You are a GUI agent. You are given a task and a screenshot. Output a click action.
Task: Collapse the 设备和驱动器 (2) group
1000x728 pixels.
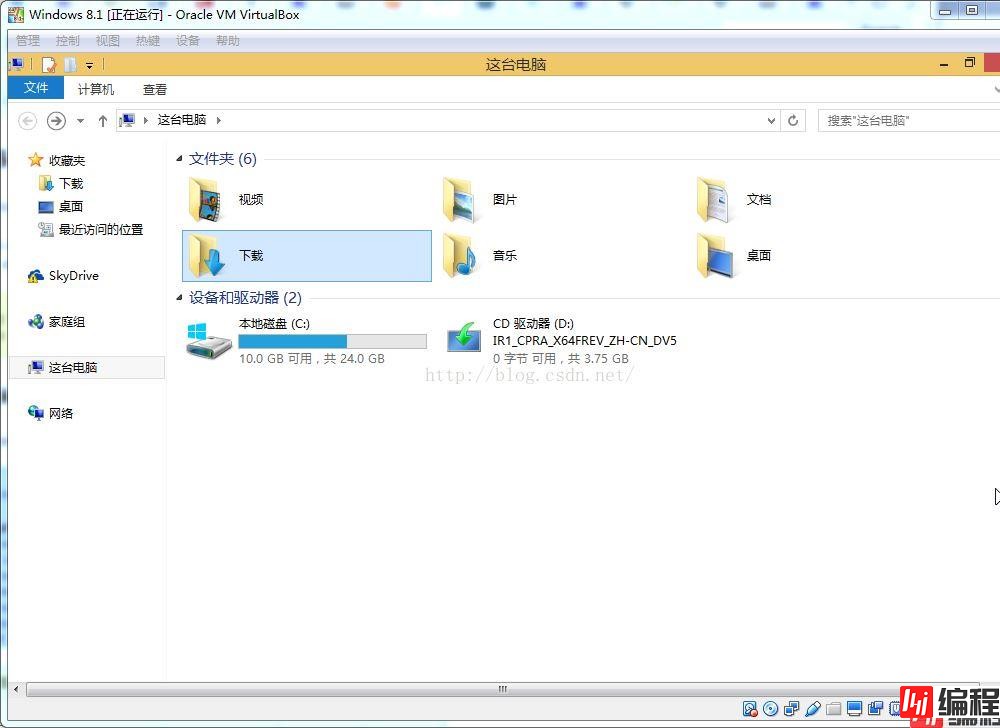tap(180, 298)
